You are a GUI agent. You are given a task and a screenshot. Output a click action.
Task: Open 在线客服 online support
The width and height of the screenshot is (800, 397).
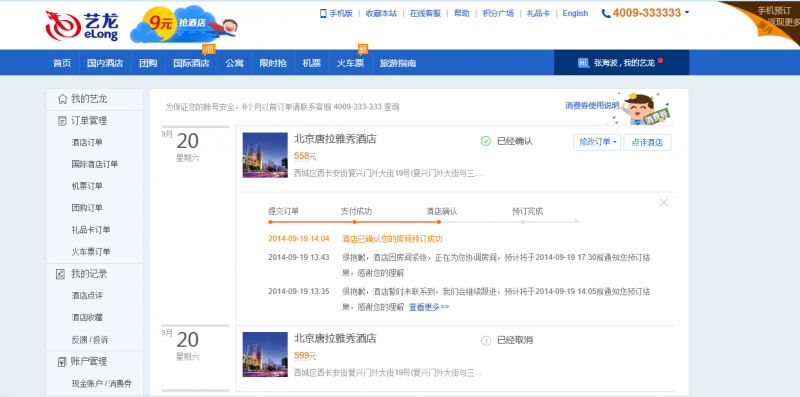tap(426, 13)
